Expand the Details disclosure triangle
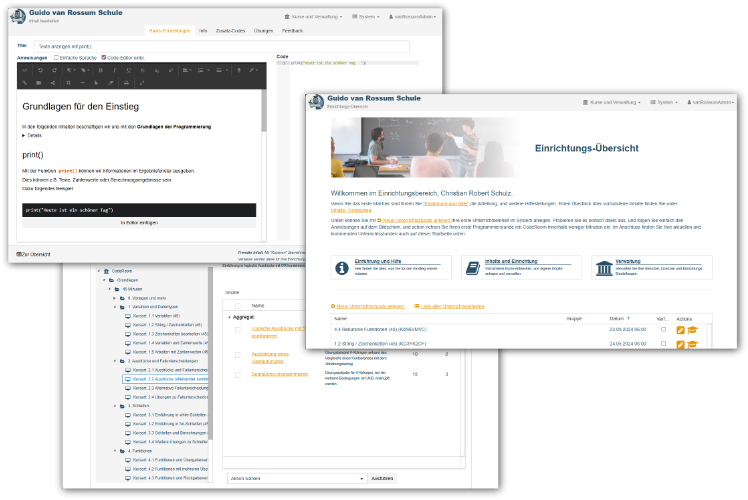This screenshot has height=500, width=748. point(24,135)
